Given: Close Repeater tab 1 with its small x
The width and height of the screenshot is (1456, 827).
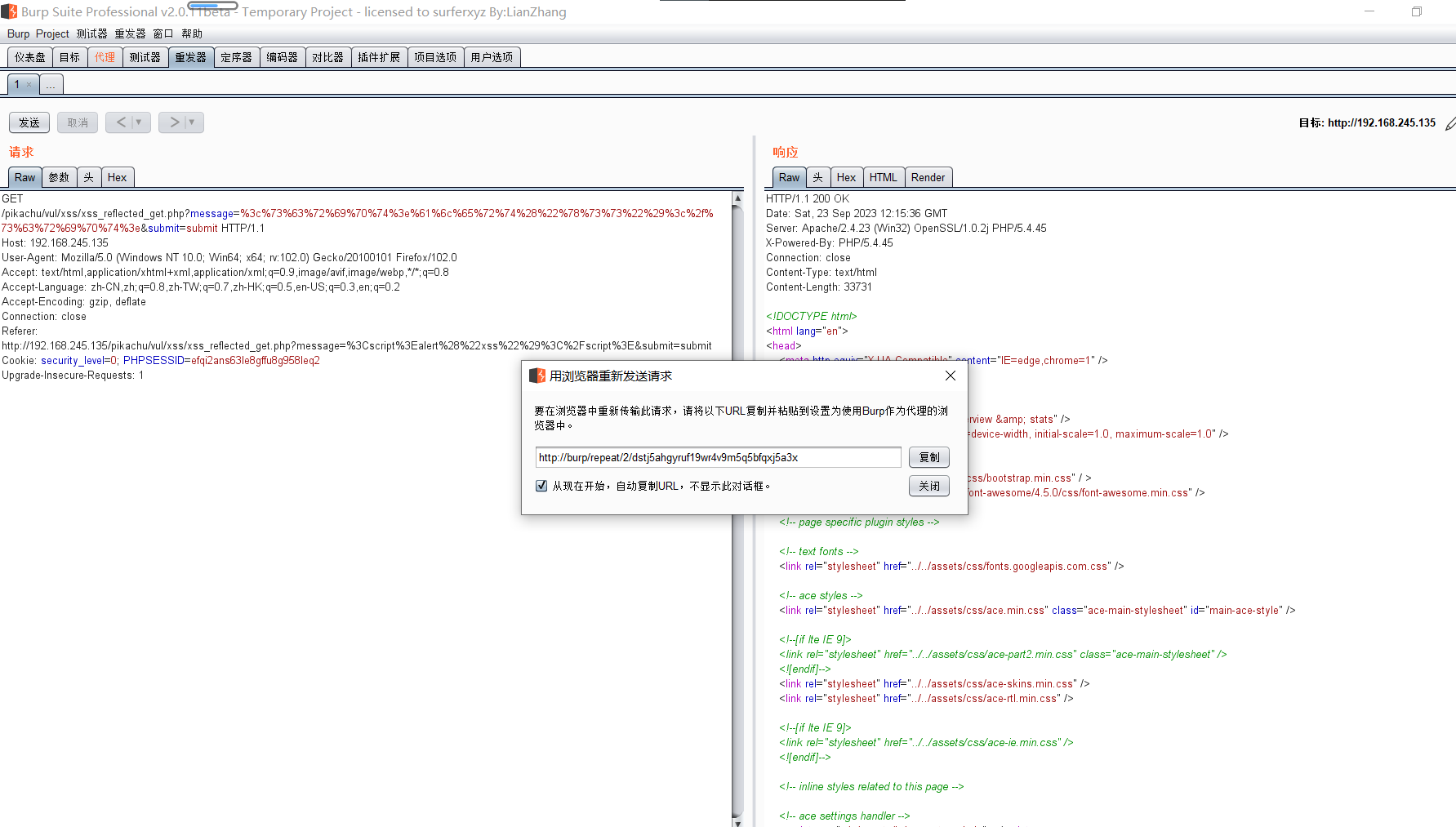Looking at the screenshot, I should [29, 84].
